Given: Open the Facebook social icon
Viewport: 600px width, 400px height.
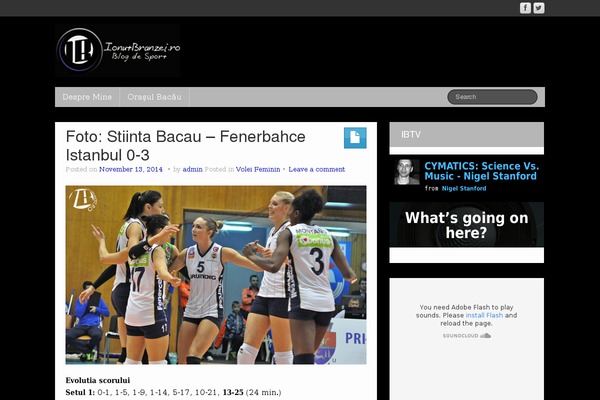Looking at the screenshot, I should (x=525, y=8).
